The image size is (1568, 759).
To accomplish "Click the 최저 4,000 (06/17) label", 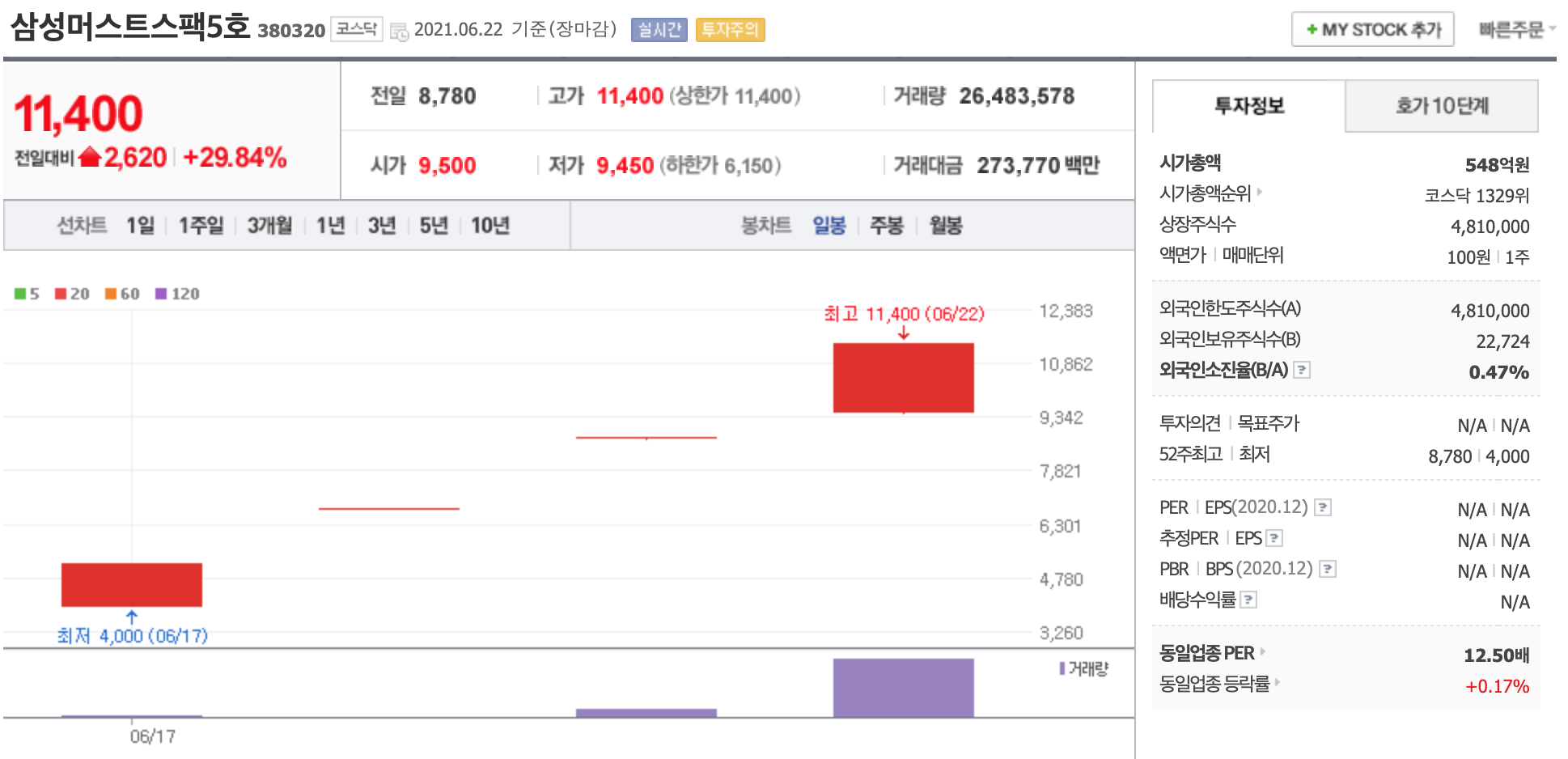I will click(132, 636).
